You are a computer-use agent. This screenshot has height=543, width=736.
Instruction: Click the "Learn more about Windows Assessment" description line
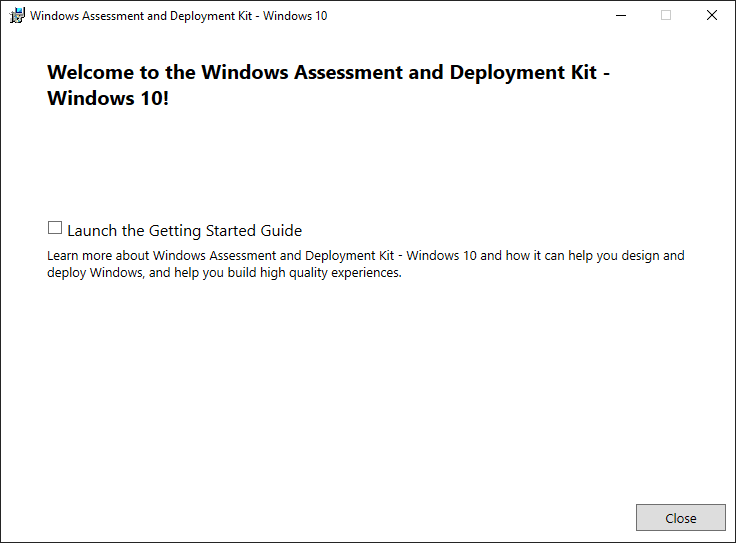point(366,256)
